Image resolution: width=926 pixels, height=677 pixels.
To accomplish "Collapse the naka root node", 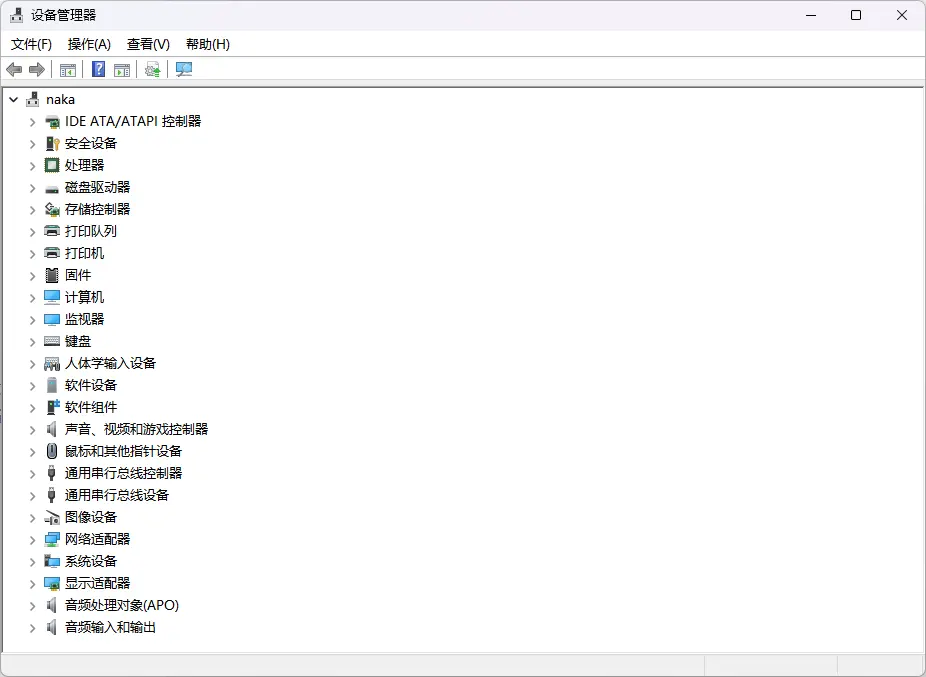I will tap(14, 100).
